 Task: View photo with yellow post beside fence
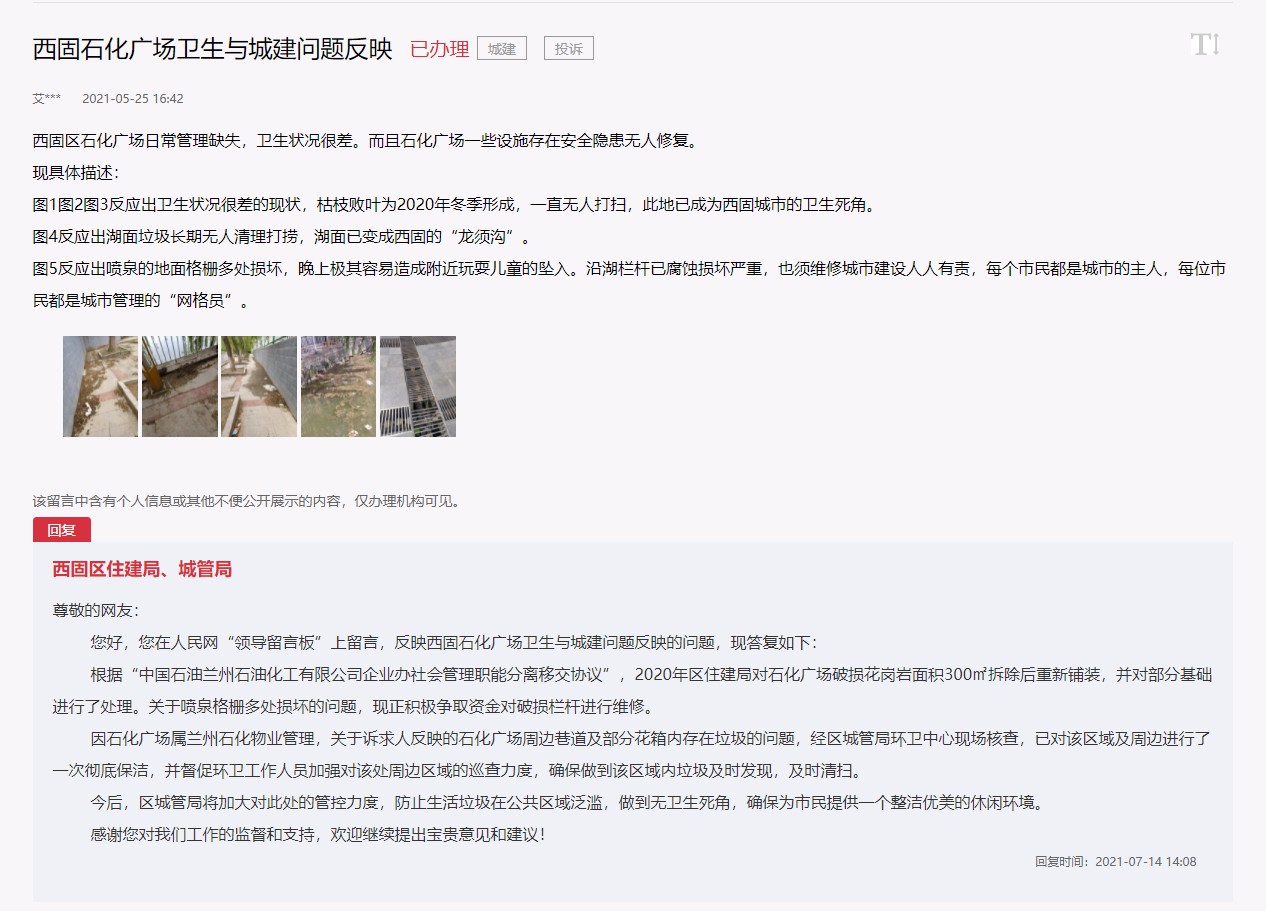point(180,386)
